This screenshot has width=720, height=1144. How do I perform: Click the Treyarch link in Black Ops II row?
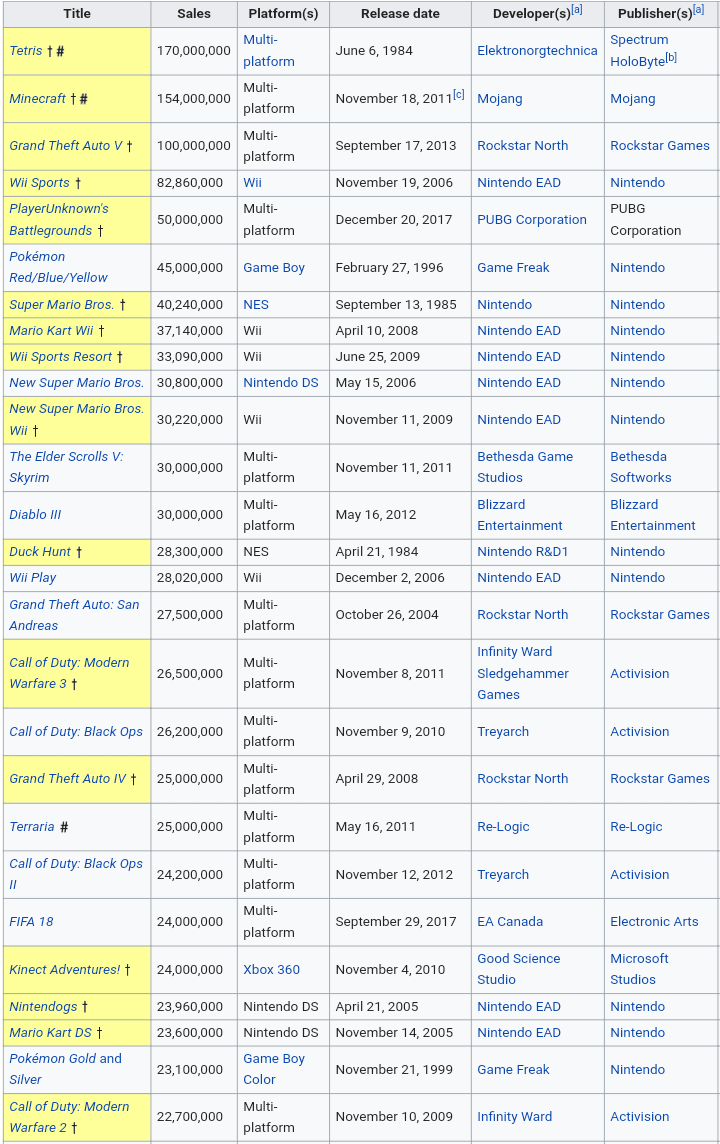(503, 875)
